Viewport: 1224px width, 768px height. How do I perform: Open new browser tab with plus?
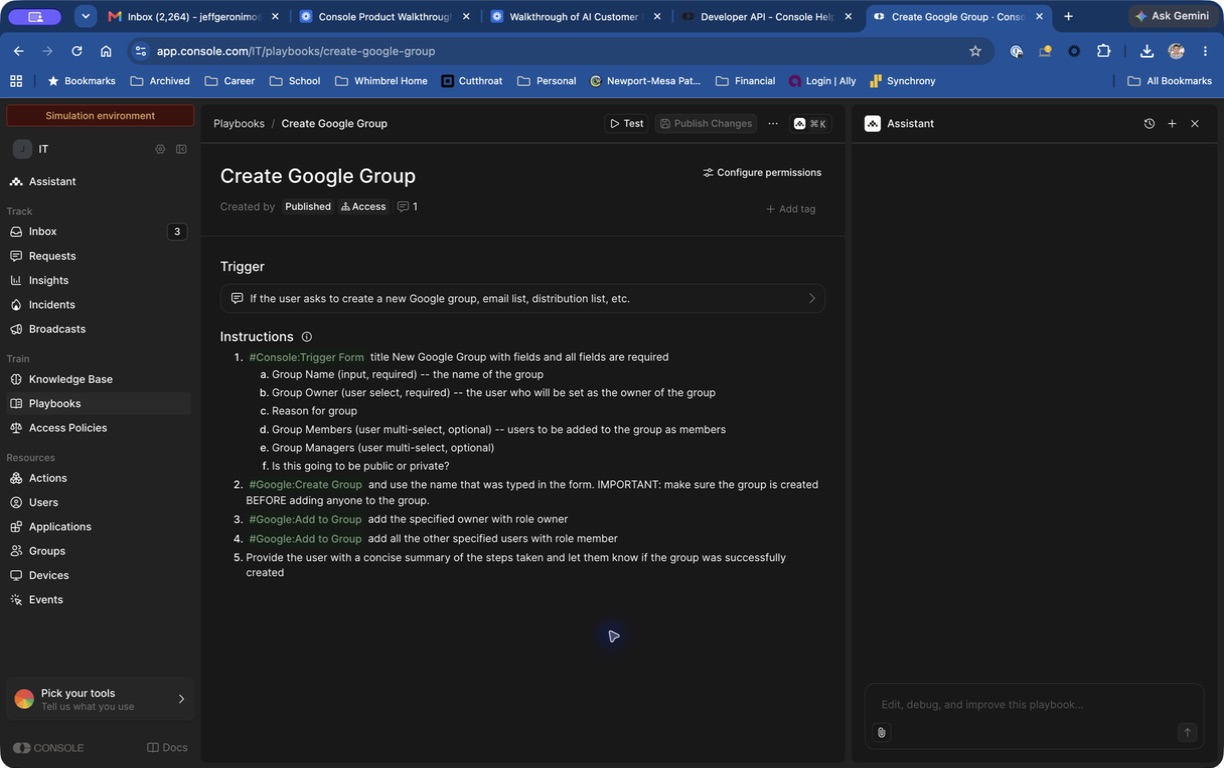pos(1068,16)
